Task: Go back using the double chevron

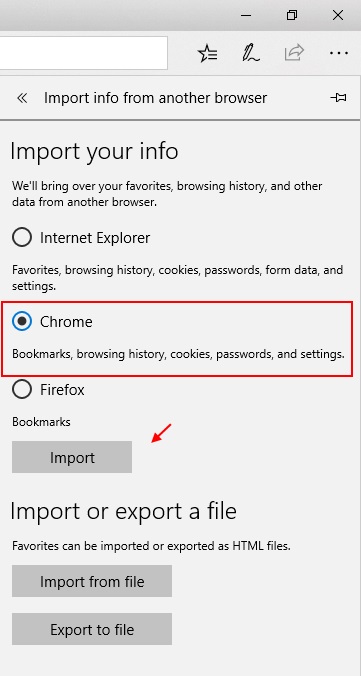Action: tap(22, 98)
